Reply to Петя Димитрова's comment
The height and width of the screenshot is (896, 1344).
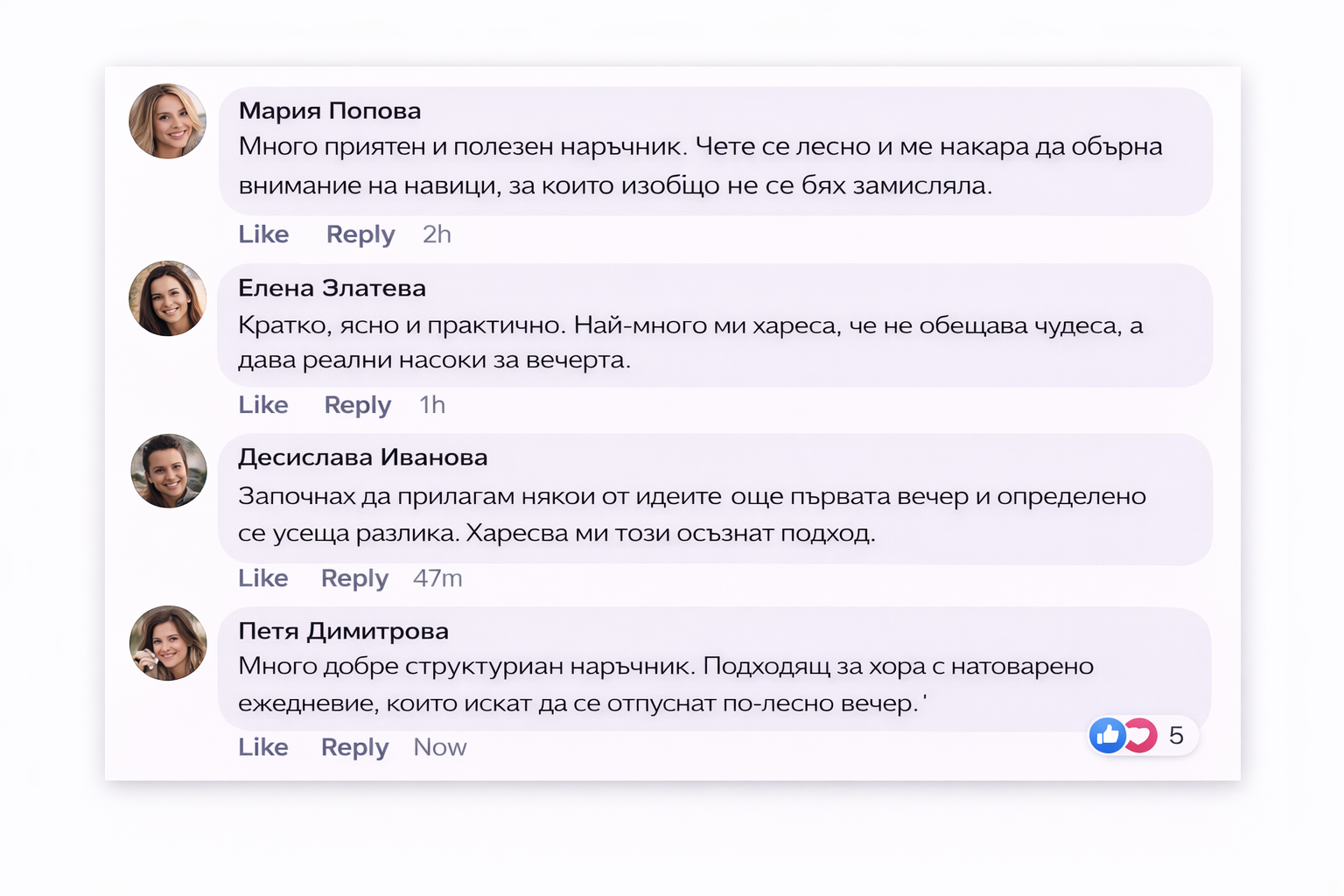(353, 747)
